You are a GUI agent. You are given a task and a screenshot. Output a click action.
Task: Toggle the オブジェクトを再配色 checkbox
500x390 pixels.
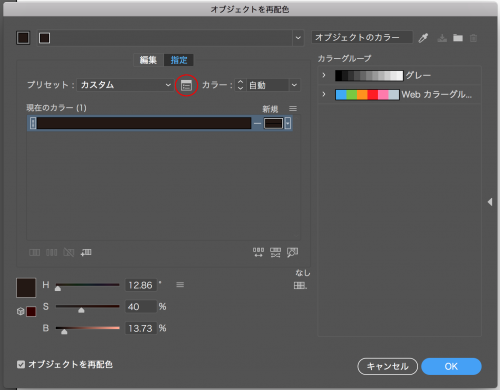coord(21,364)
